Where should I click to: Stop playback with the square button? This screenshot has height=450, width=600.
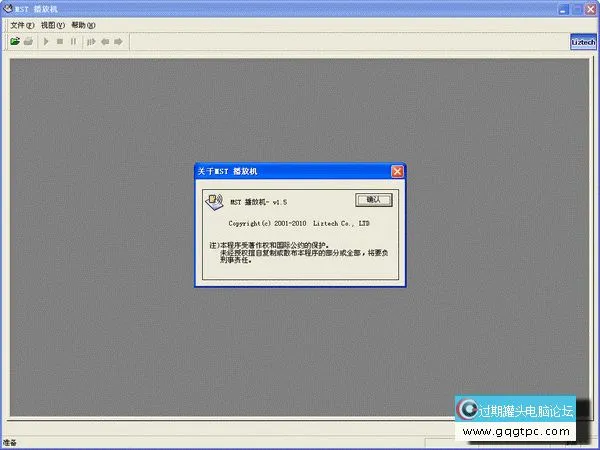[x=60, y=41]
